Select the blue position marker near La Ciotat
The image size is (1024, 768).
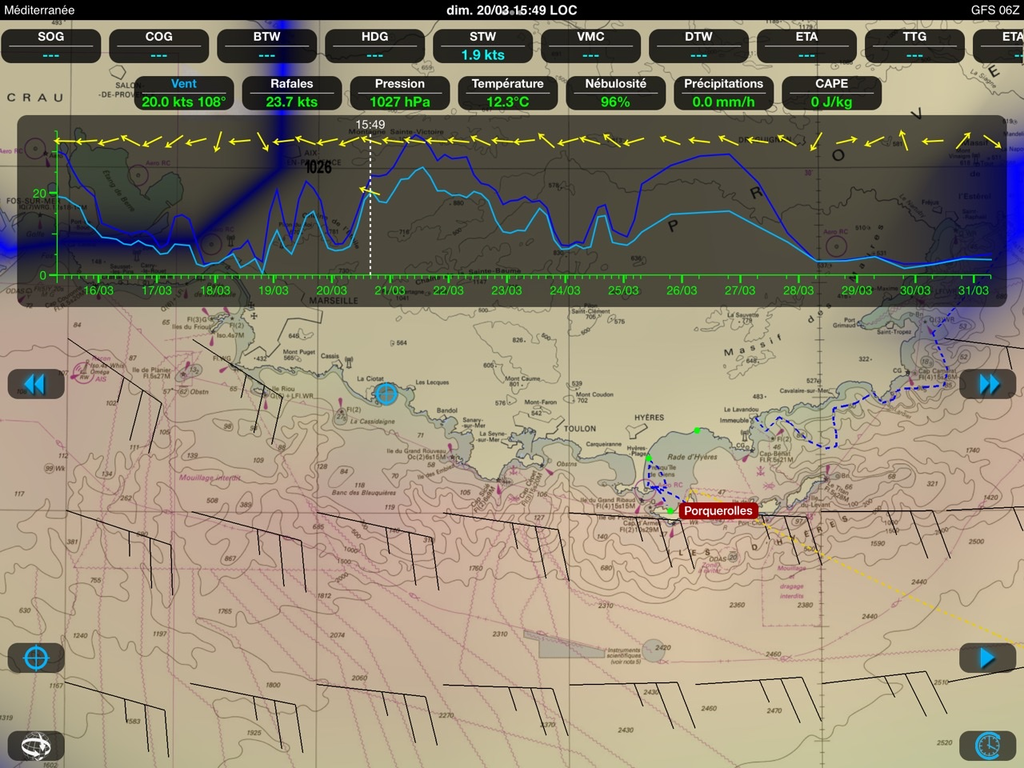pos(386,394)
